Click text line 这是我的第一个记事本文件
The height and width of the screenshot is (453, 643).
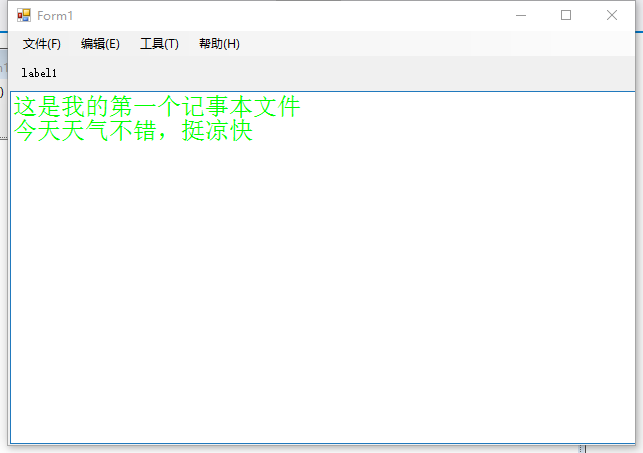pyautogui.click(x=157, y=107)
